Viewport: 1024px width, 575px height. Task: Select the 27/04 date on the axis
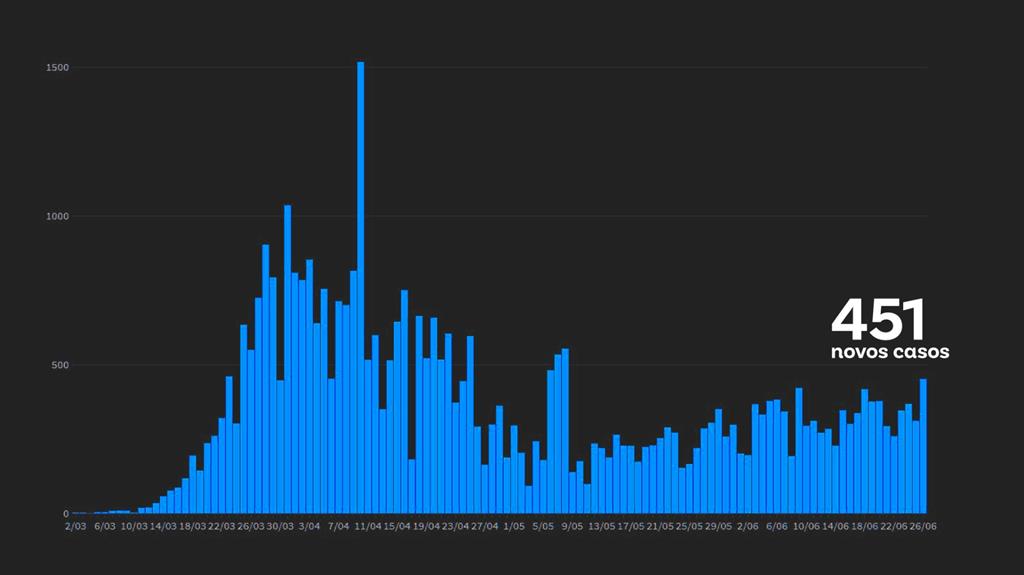pos(484,526)
